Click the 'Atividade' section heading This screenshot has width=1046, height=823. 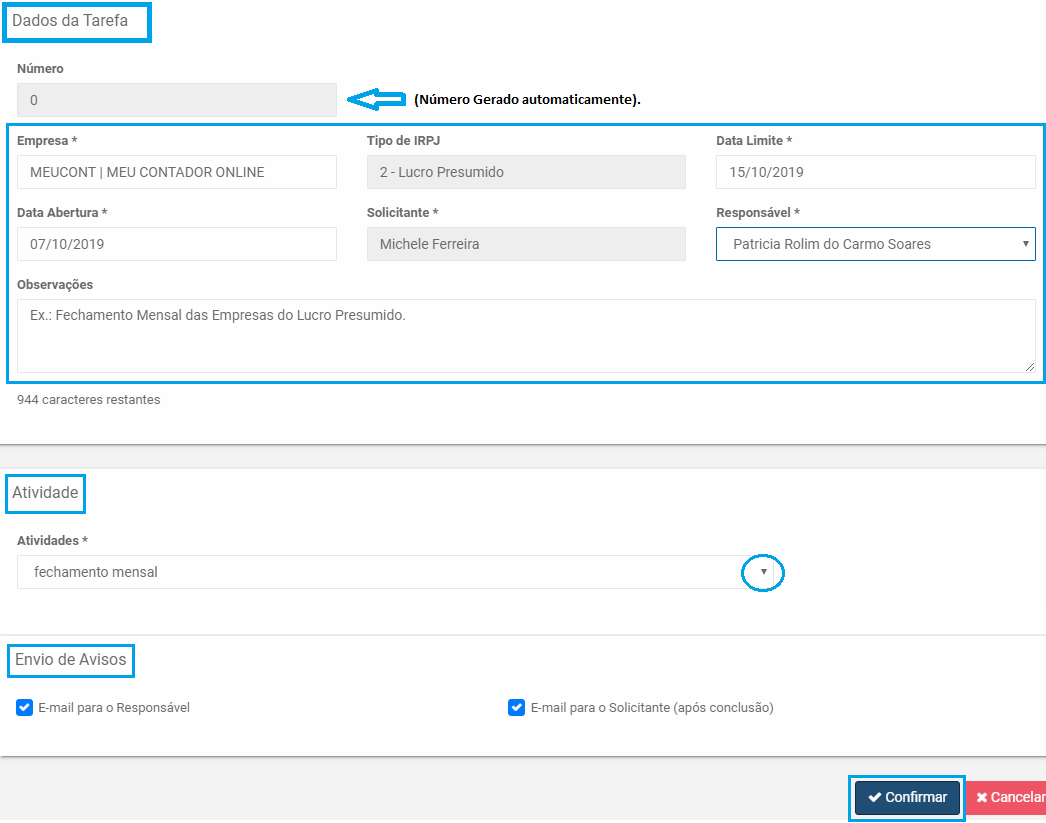(x=45, y=493)
